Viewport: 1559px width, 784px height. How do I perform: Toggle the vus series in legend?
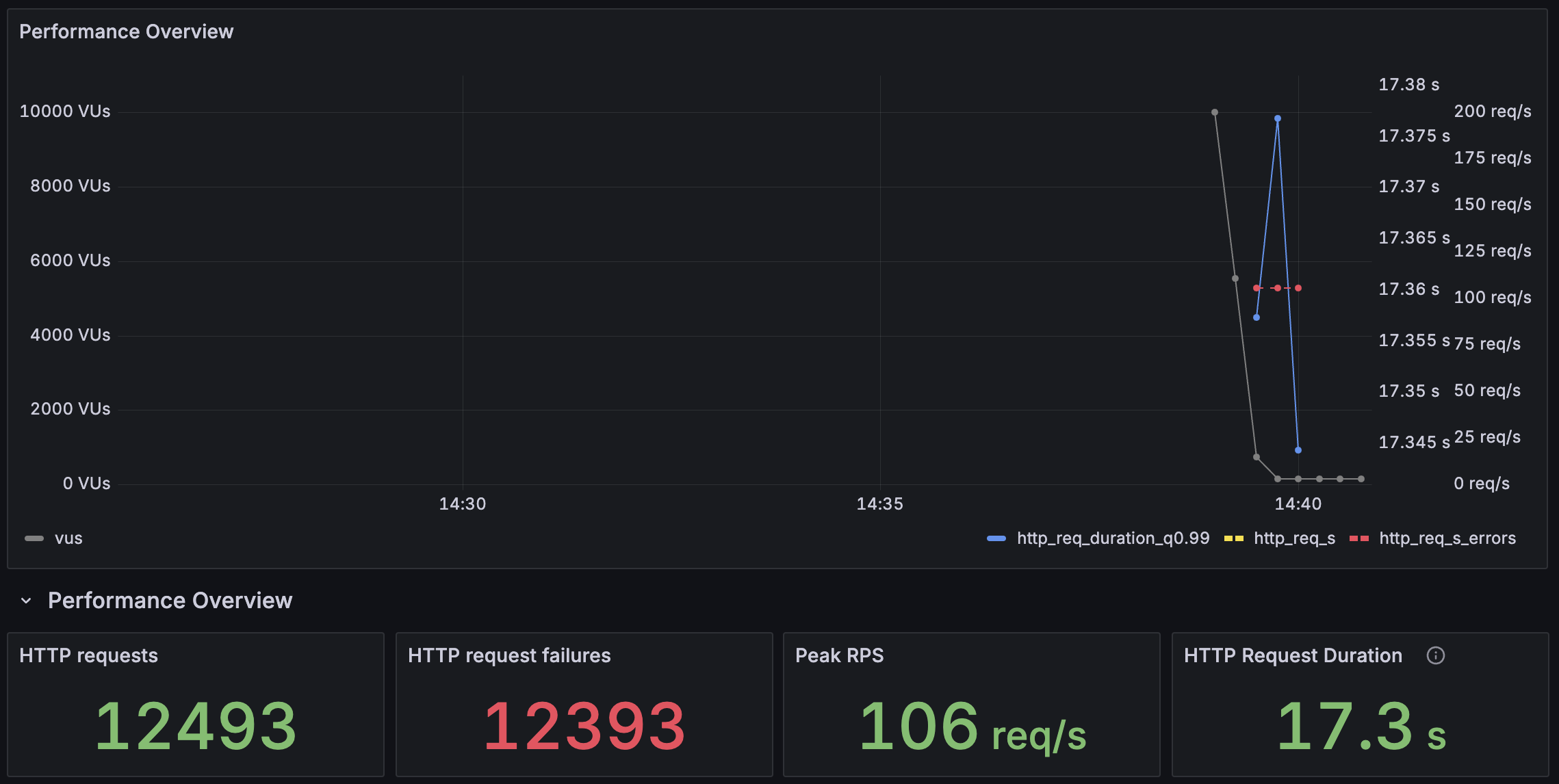click(x=68, y=538)
